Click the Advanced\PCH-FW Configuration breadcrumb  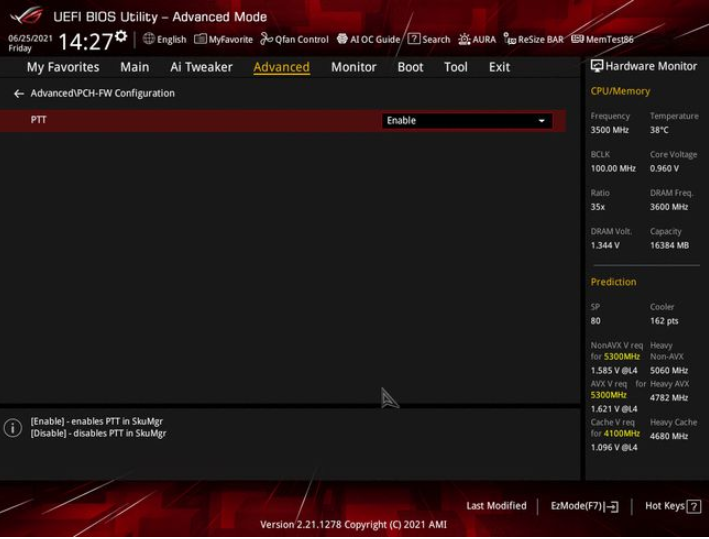click(103, 93)
